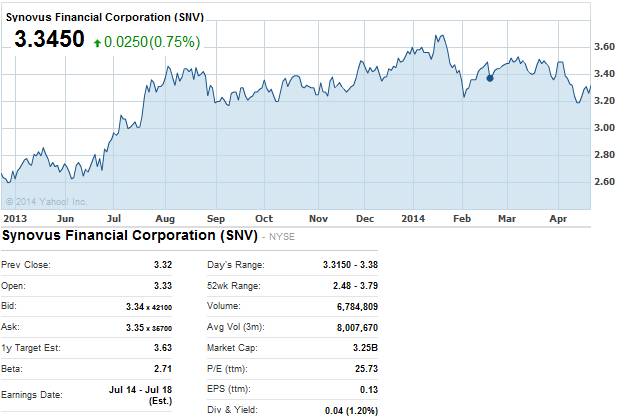Image resolution: width=627 pixels, height=418 pixels.
Task: Click Day's Range value 3.3150 - 3.38
Action: 350,265
